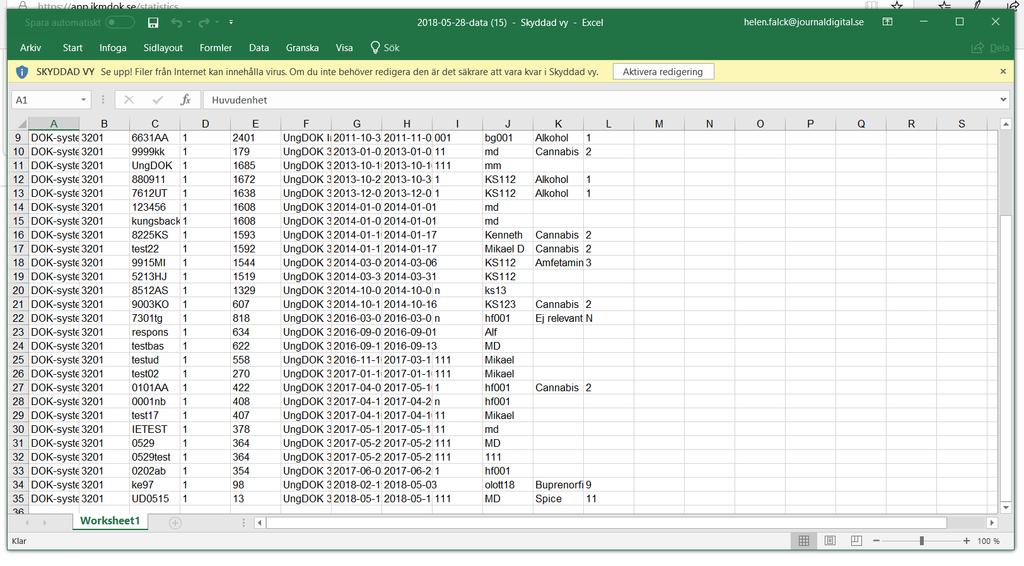Screen dimensions: 1024x566
Task: Open the Formler ribbon tab
Action: [216, 48]
